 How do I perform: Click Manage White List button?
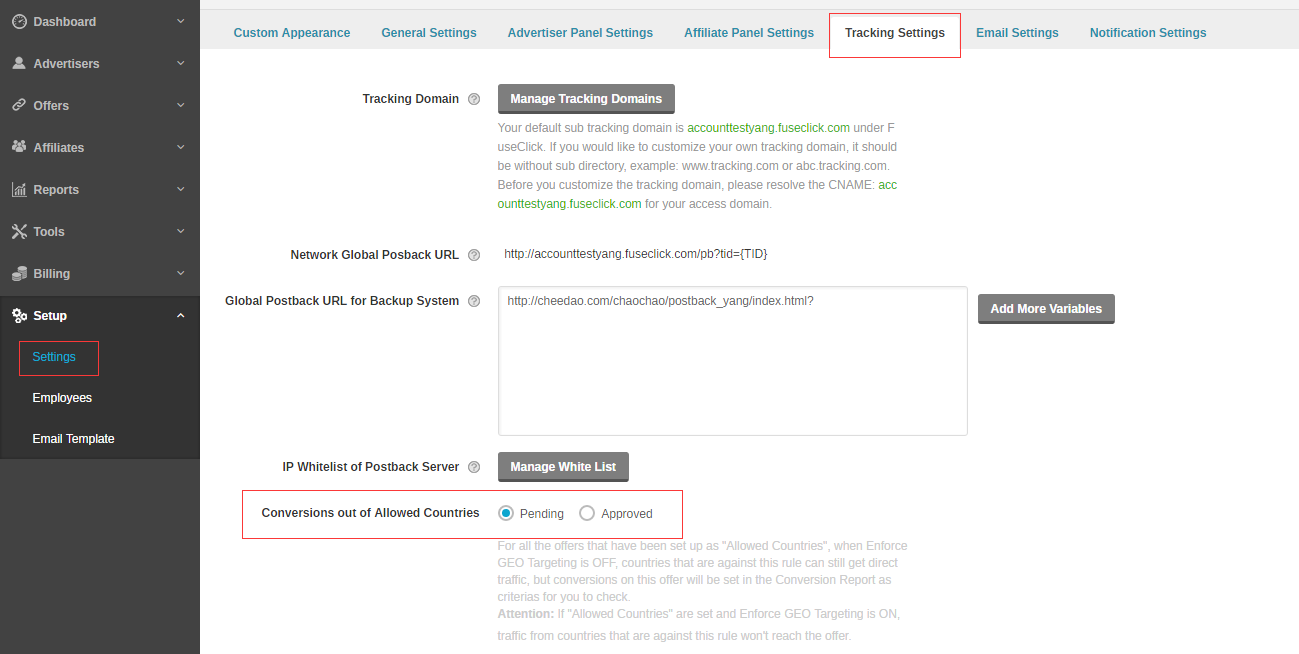pyautogui.click(x=563, y=467)
